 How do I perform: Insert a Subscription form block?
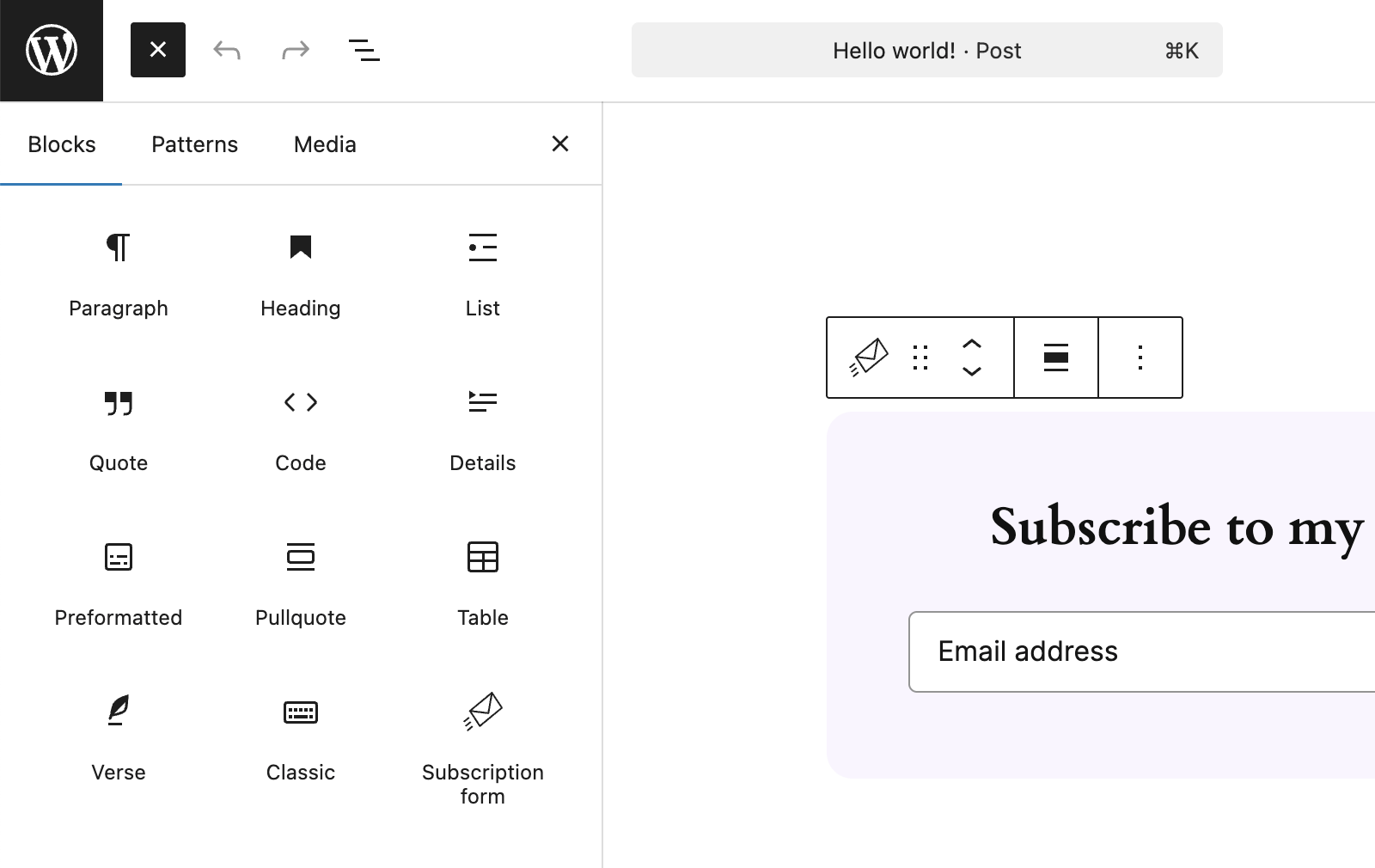coord(483,748)
